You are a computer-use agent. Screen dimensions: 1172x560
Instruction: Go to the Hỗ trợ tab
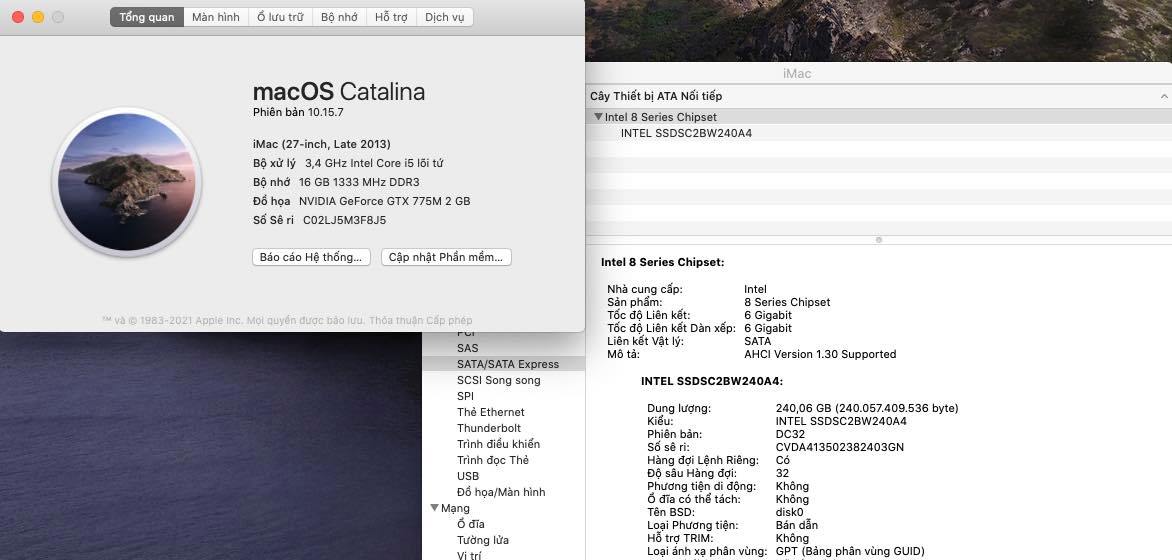(x=391, y=17)
